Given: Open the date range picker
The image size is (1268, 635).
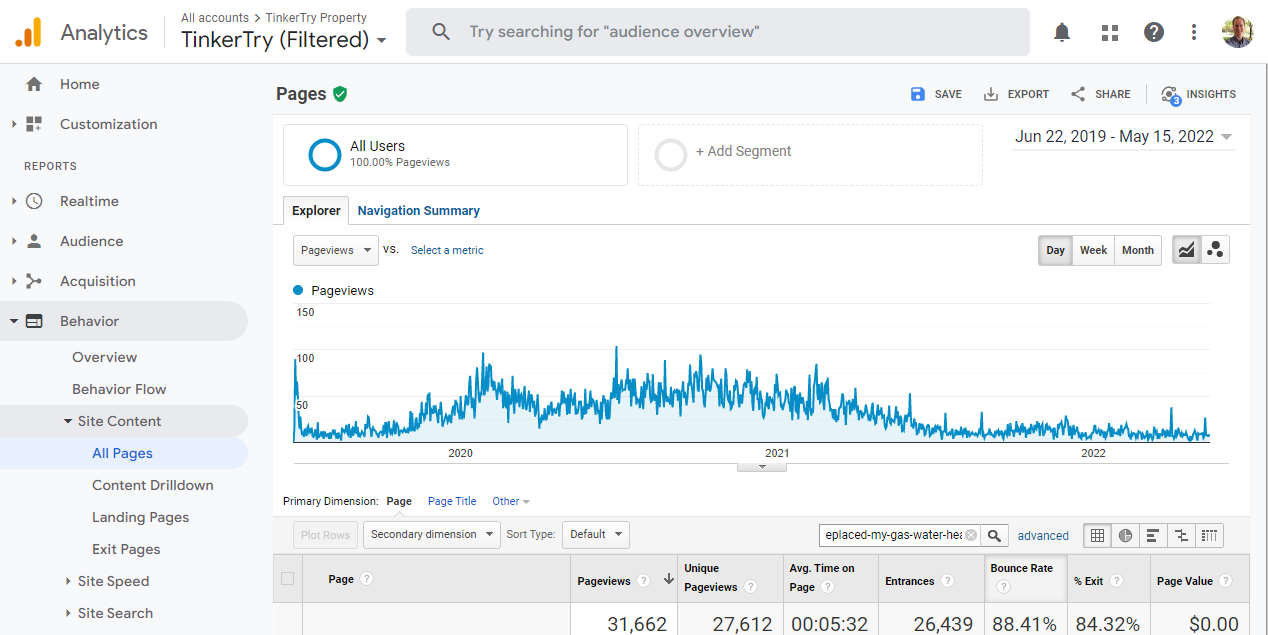Looking at the screenshot, I should click(x=1123, y=137).
